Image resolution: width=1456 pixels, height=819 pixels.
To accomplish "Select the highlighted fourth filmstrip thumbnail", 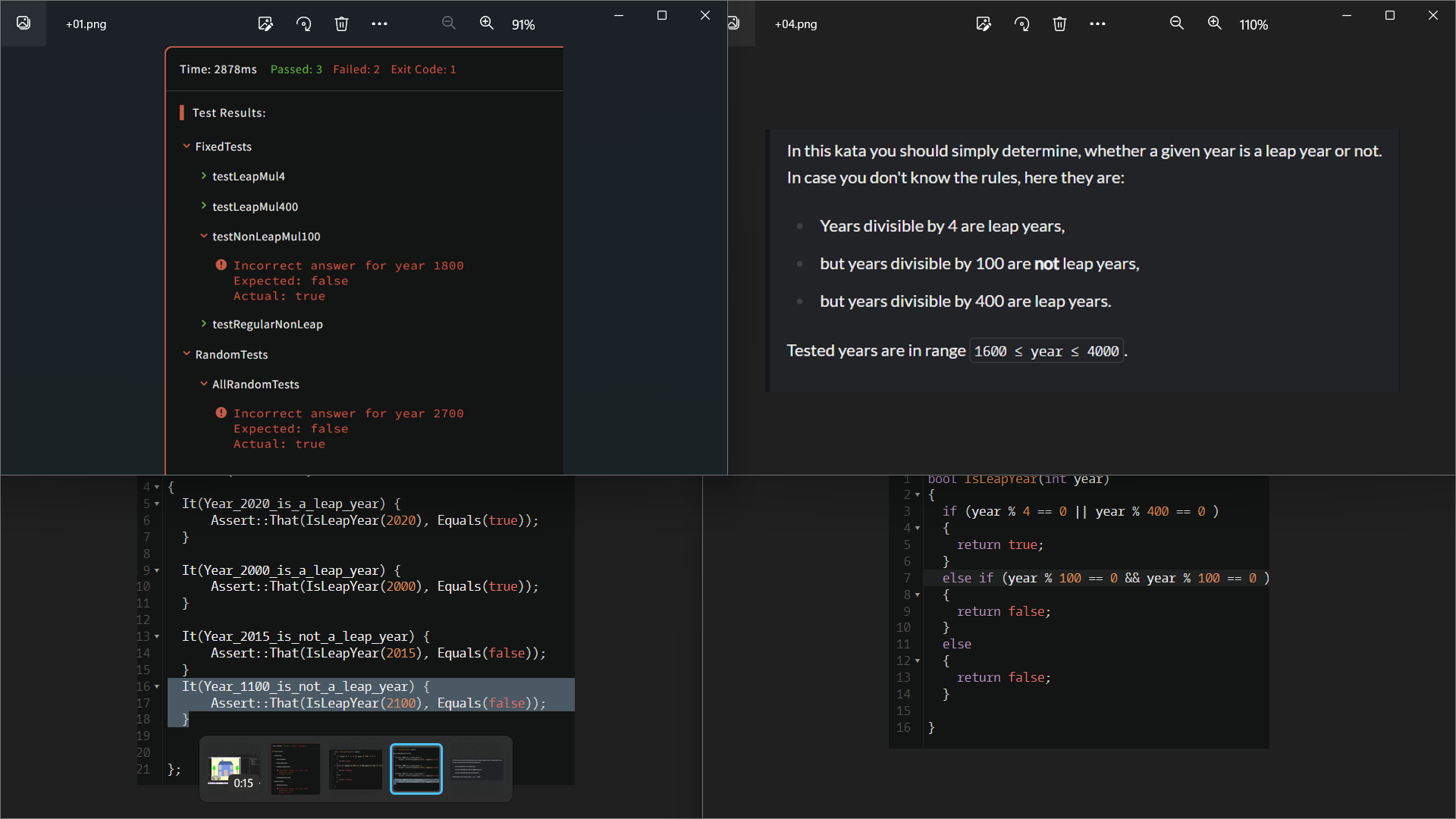I will 416,769.
